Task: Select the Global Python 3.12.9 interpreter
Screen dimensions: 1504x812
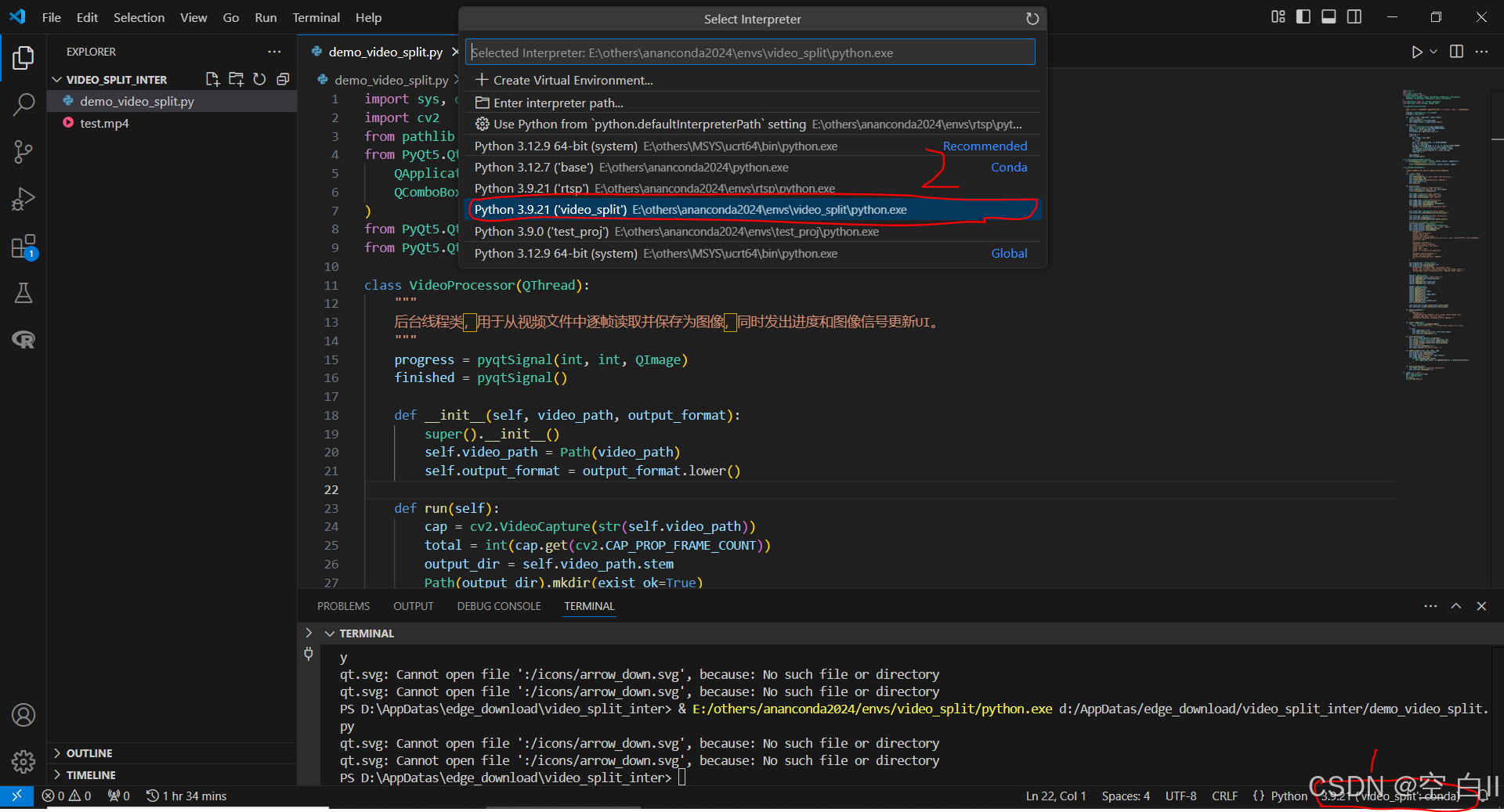Action: [753, 253]
